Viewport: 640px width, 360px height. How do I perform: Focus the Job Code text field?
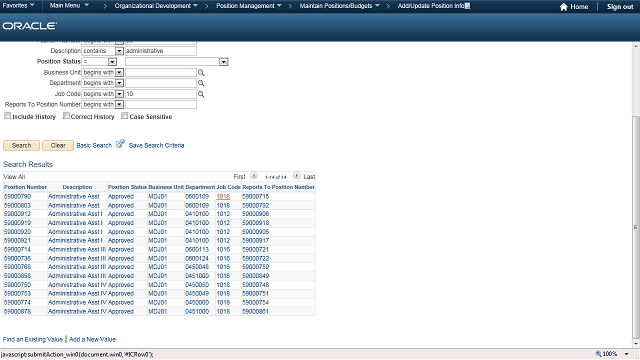tap(161, 94)
